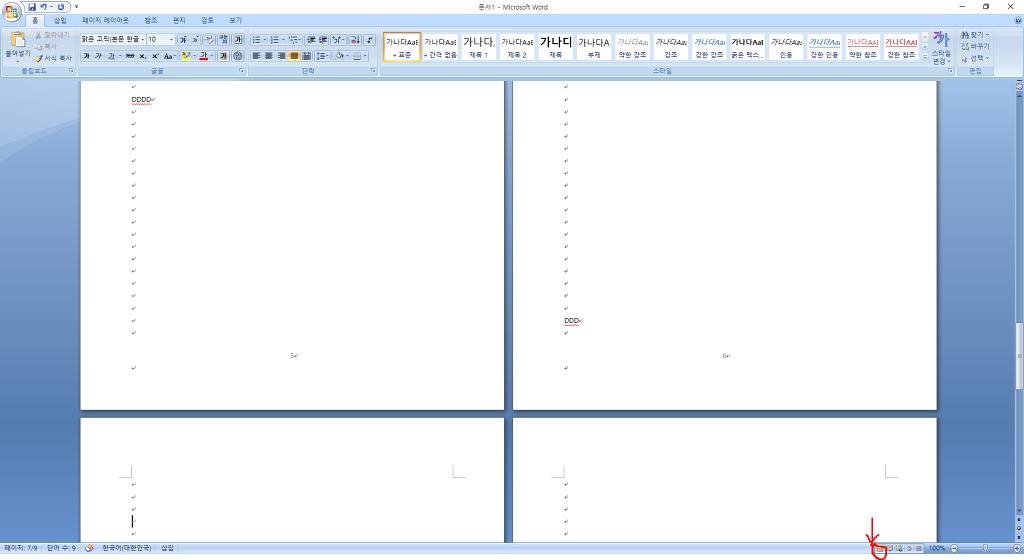Click the Office button logo
This screenshot has height=560, width=1024.
[12, 11]
